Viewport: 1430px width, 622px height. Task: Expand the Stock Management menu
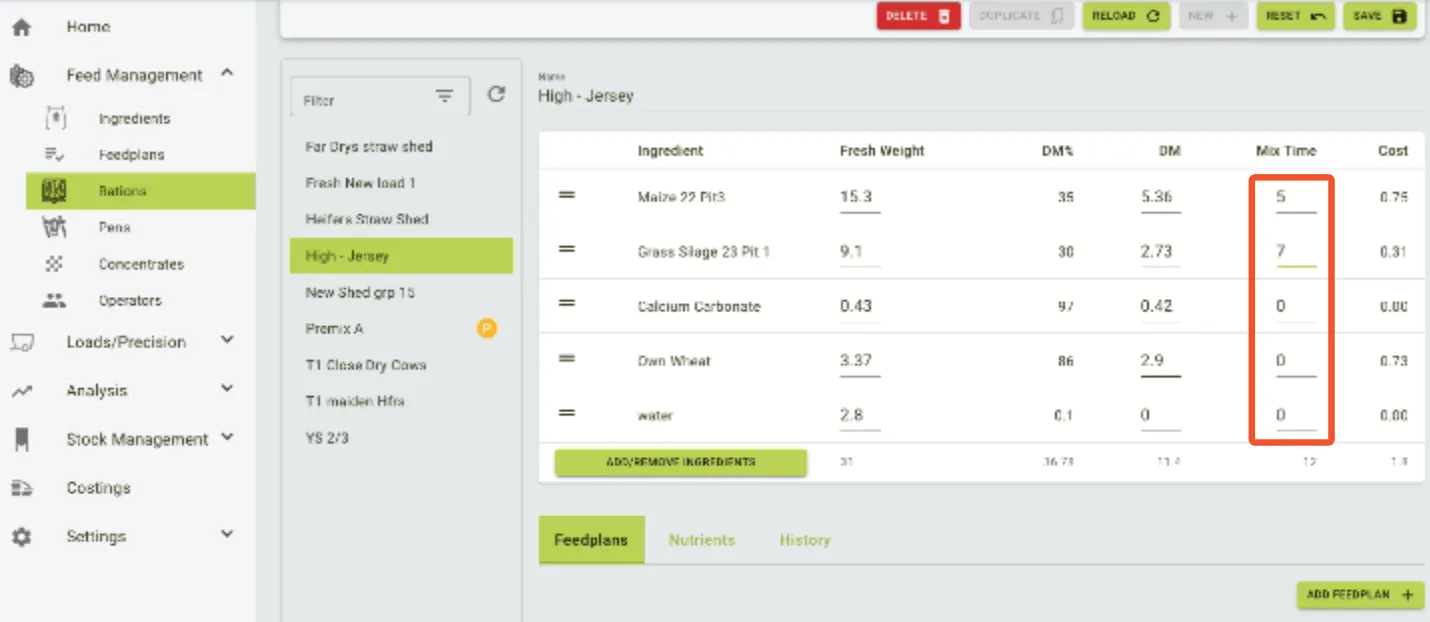pos(227,438)
